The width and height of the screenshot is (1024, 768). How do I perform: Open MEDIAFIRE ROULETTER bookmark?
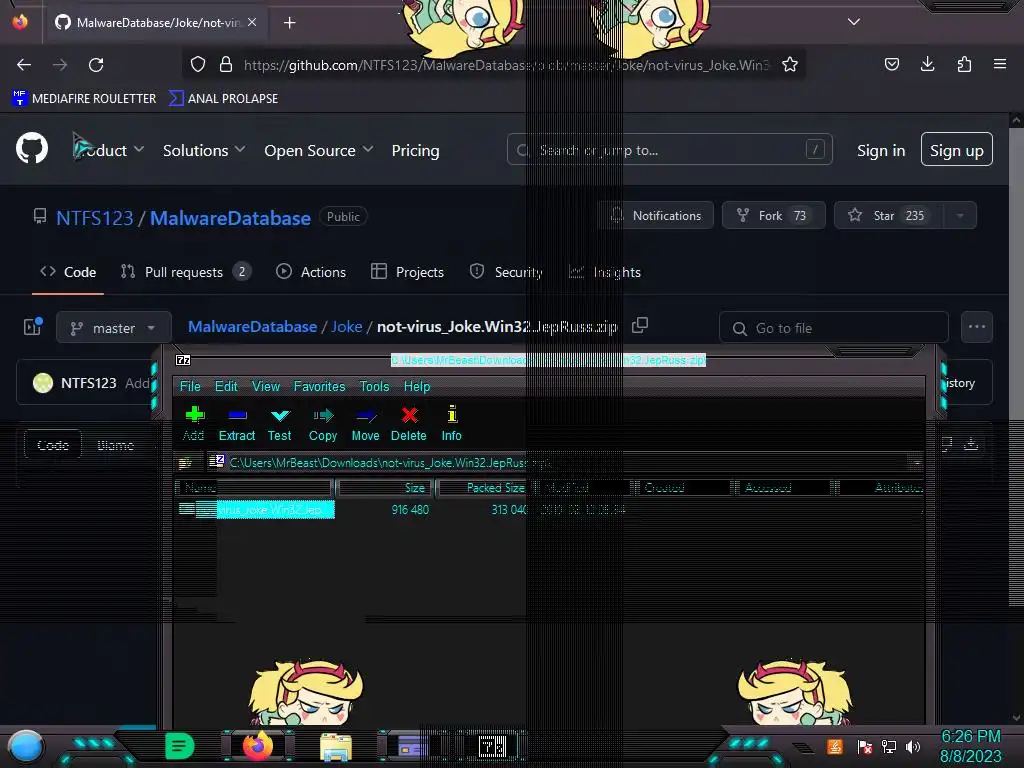coord(84,99)
